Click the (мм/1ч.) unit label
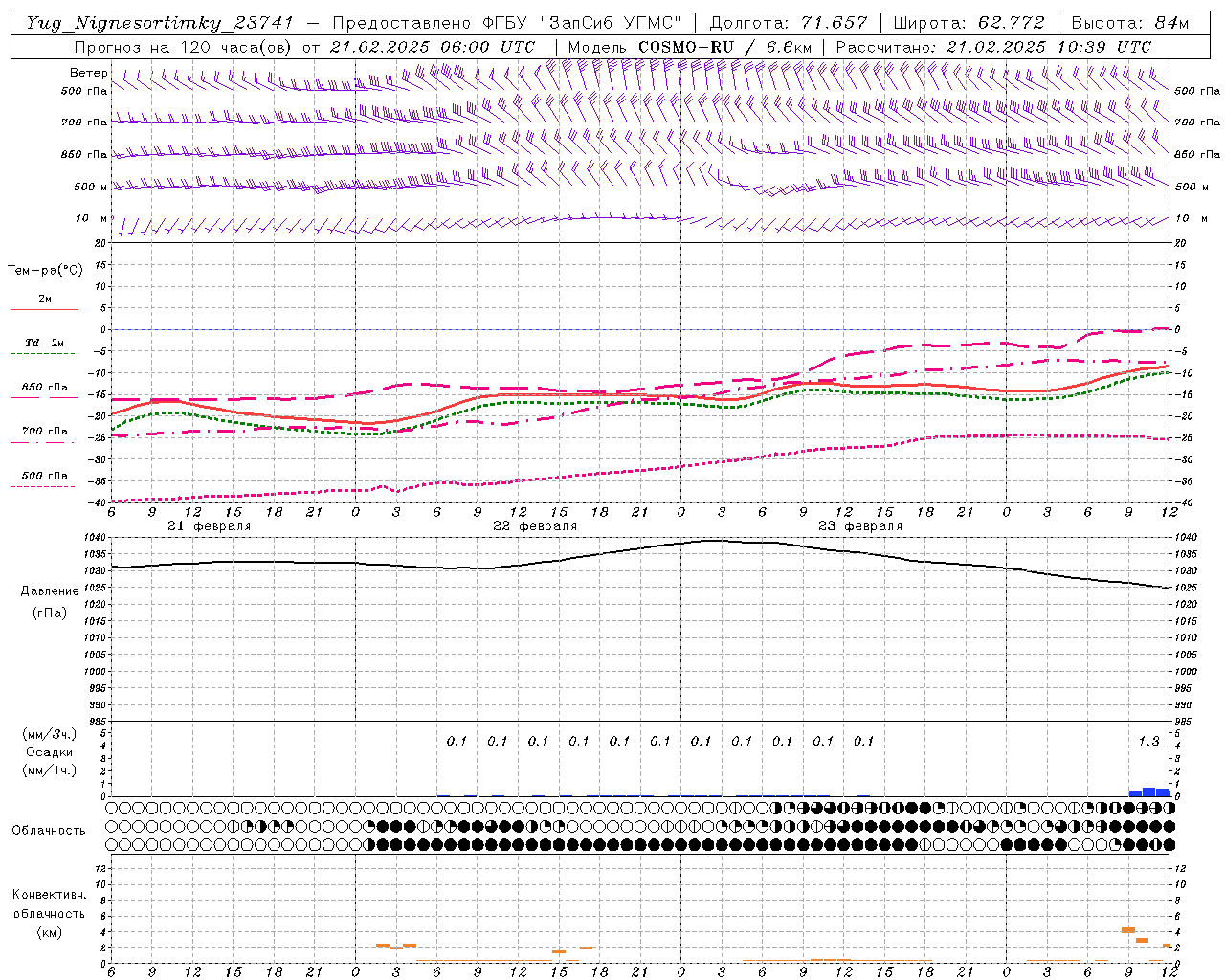This screenshot has width=1225, height=980. click(50, 770)
